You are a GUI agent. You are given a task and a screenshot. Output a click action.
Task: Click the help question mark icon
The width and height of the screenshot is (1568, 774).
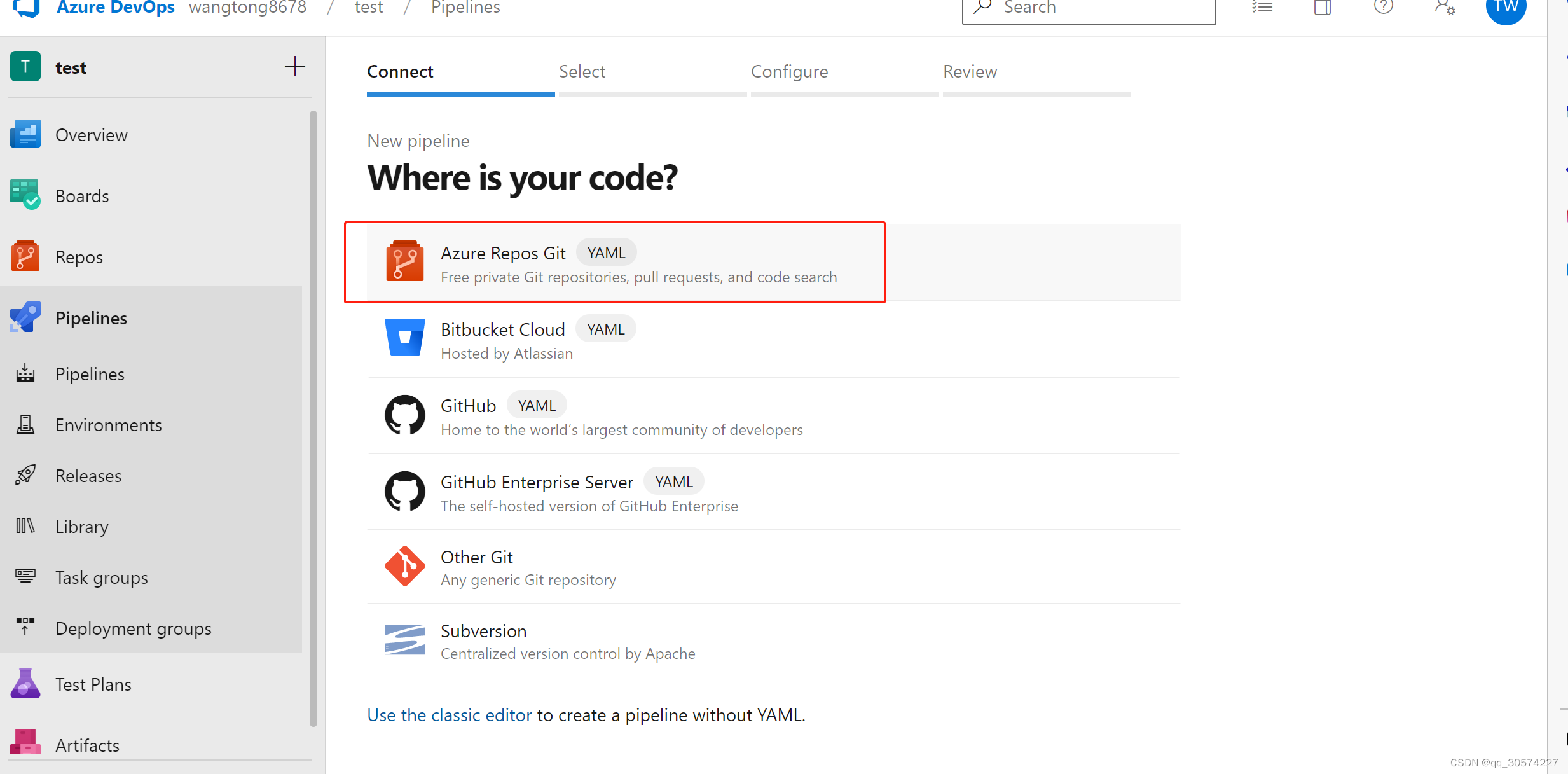[1383, 8]
